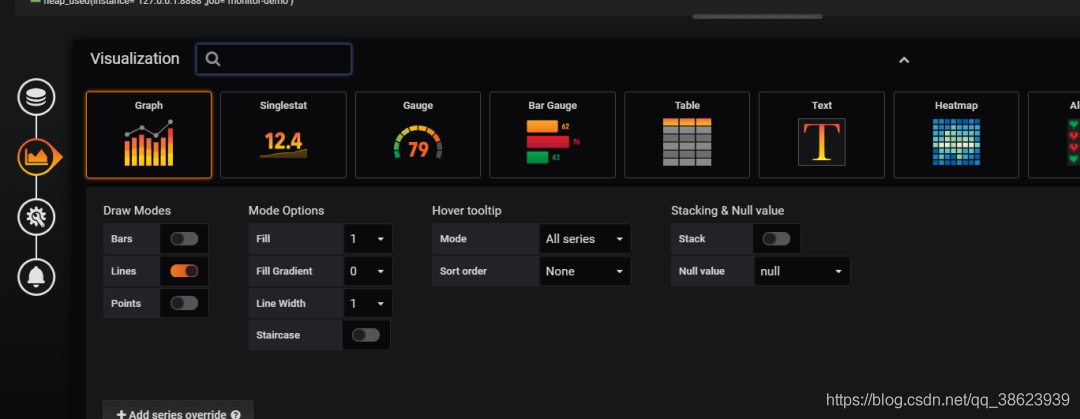1080x419 pixels.
Task: Choose the Gauge visualization card
Action: tap(418, 135)
